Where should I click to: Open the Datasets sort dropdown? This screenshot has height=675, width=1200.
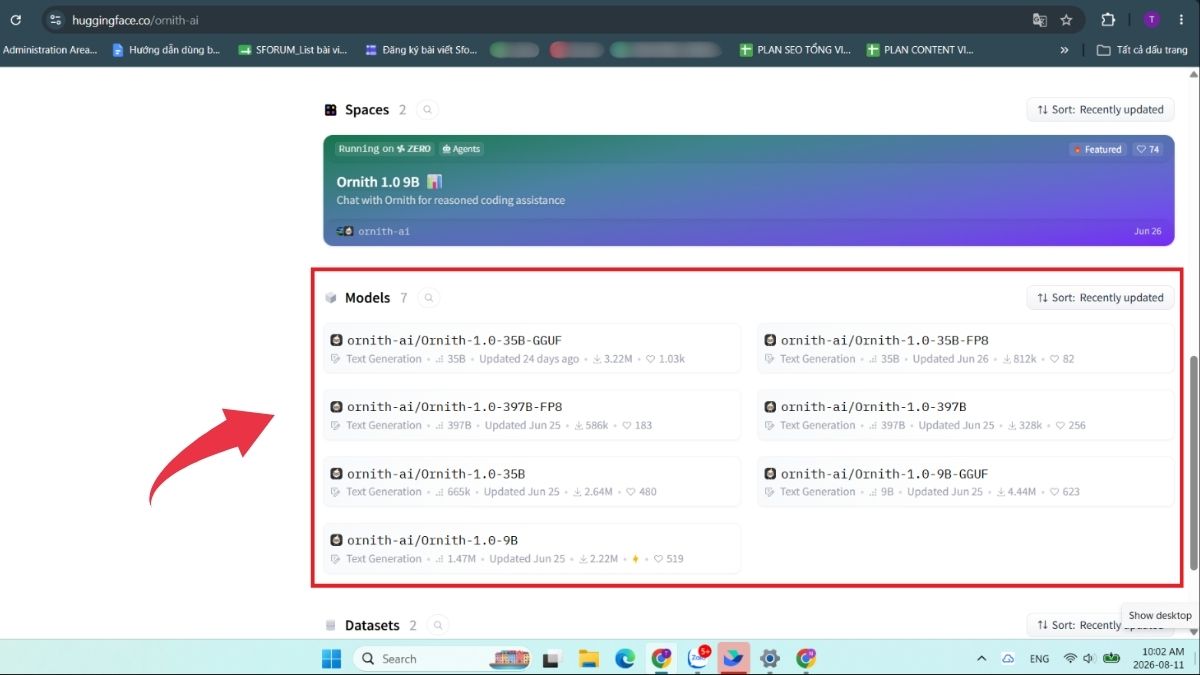click(1100, 625)
